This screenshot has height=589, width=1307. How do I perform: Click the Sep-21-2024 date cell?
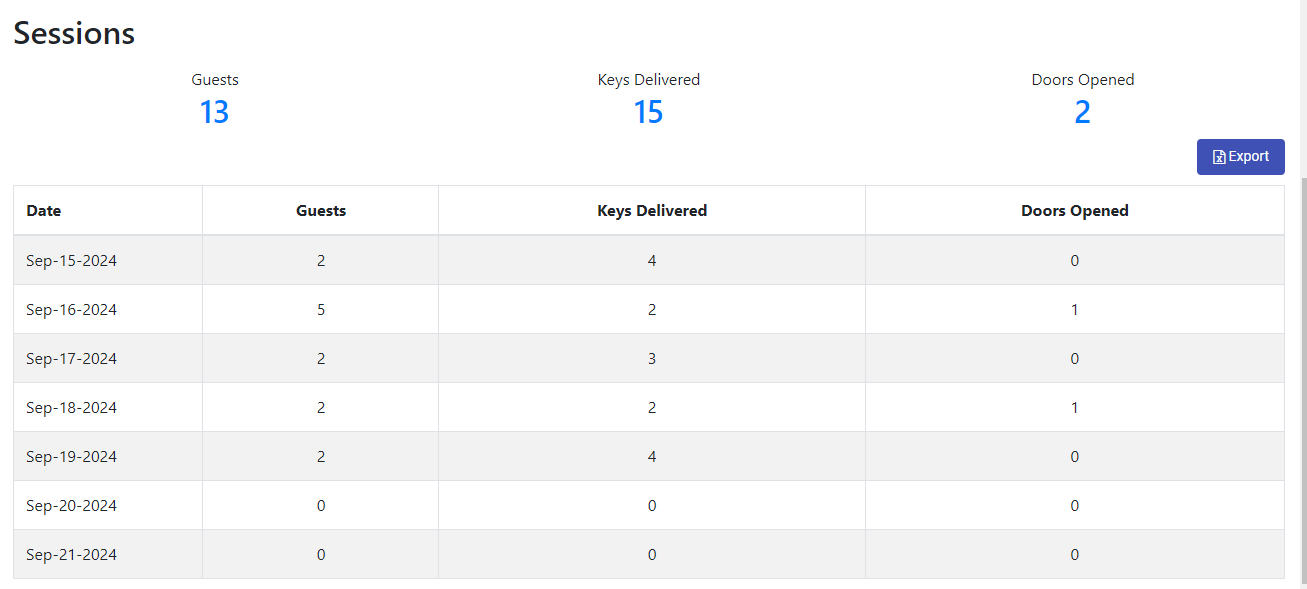(x=72, y=555)
